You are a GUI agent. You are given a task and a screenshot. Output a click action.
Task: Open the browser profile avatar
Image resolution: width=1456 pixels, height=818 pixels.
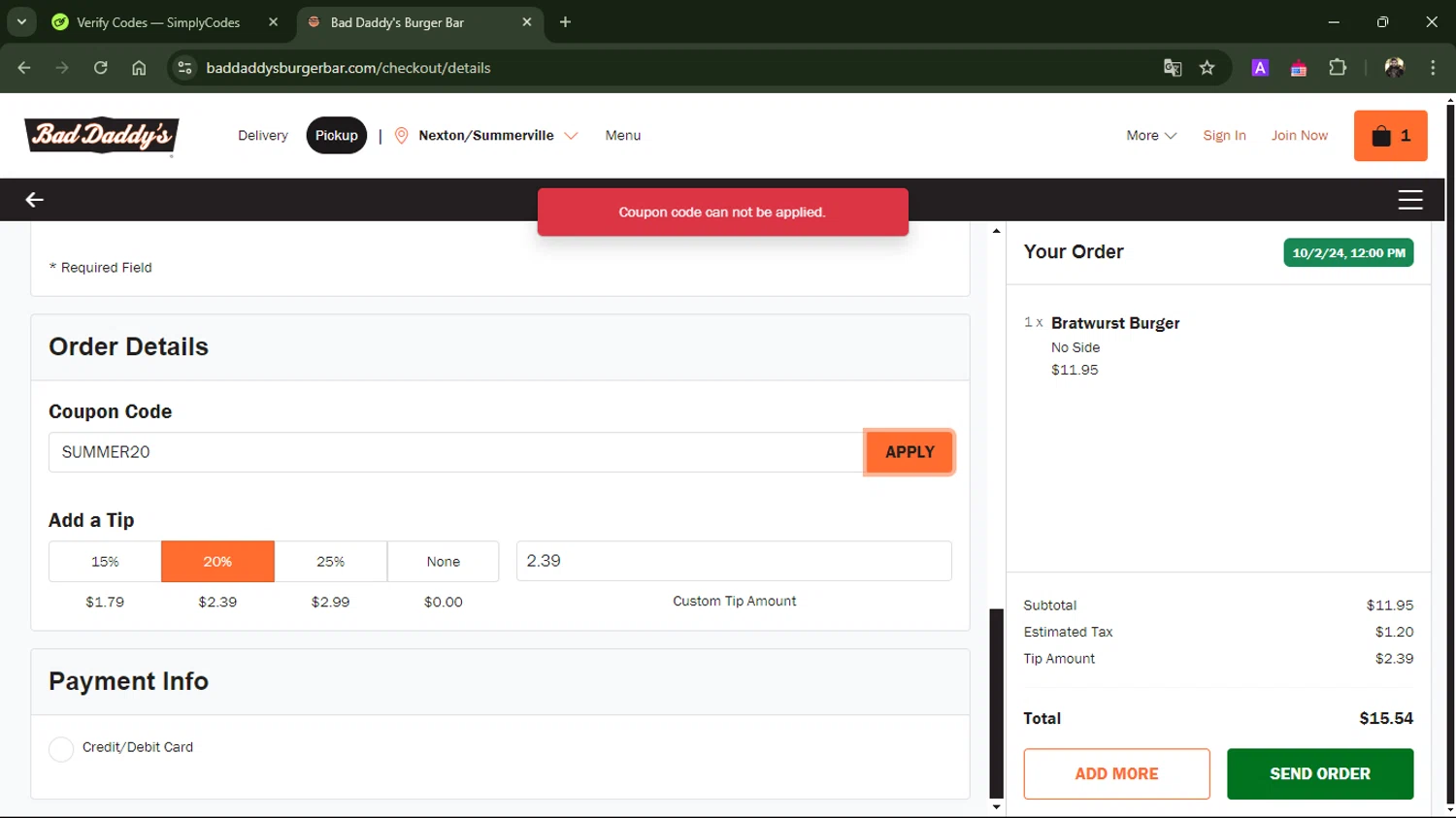[x=1395, y=68]
